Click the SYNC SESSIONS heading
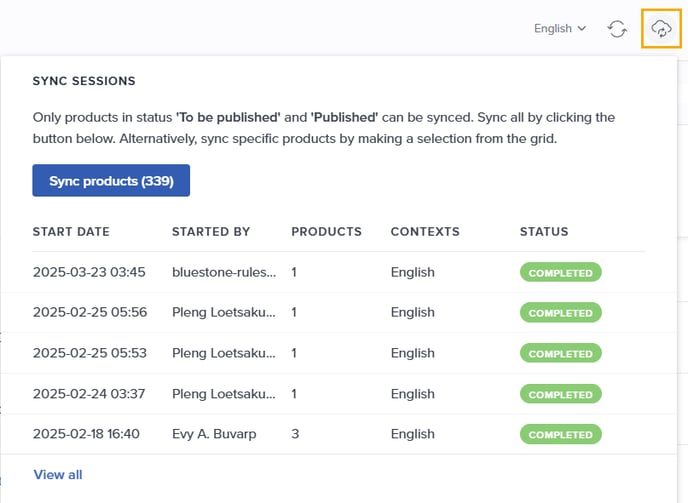The image size is (688, 503). tap(84, 81)
